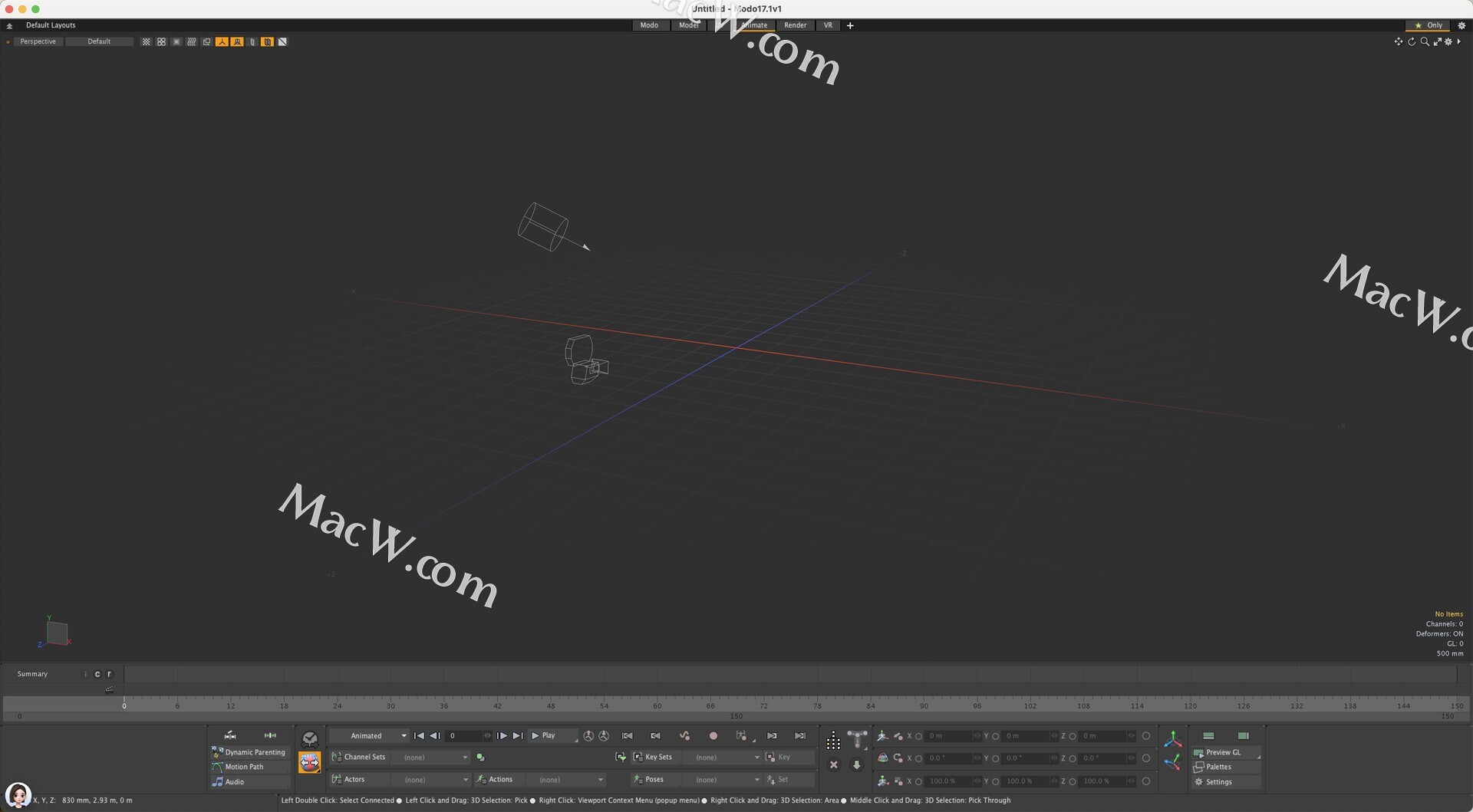This screenshot has width=1473, height=812.
Task: Step forward one frame
Action: coord(502,736)
